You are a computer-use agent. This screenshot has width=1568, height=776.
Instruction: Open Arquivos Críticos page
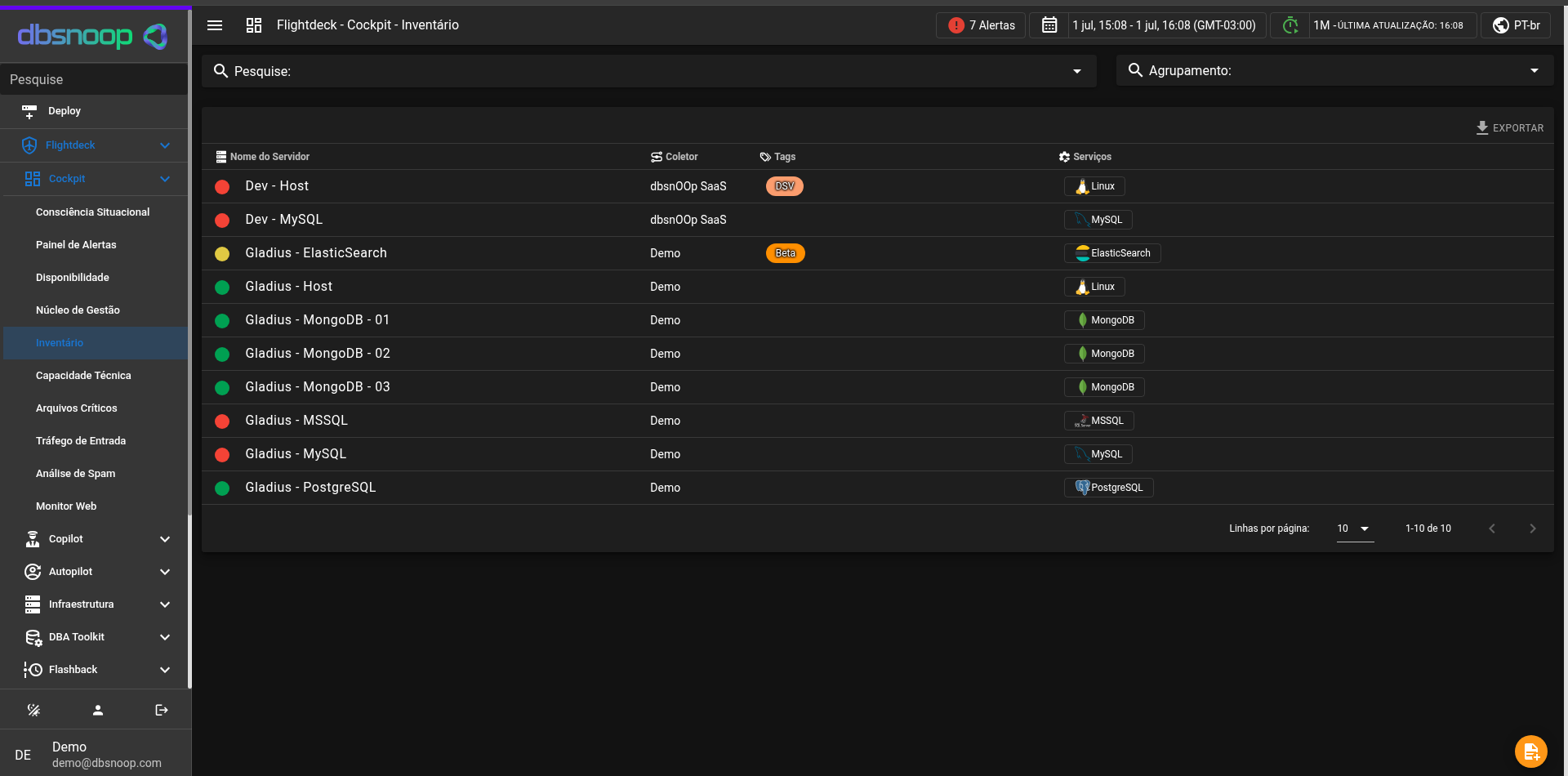(77, 408)
